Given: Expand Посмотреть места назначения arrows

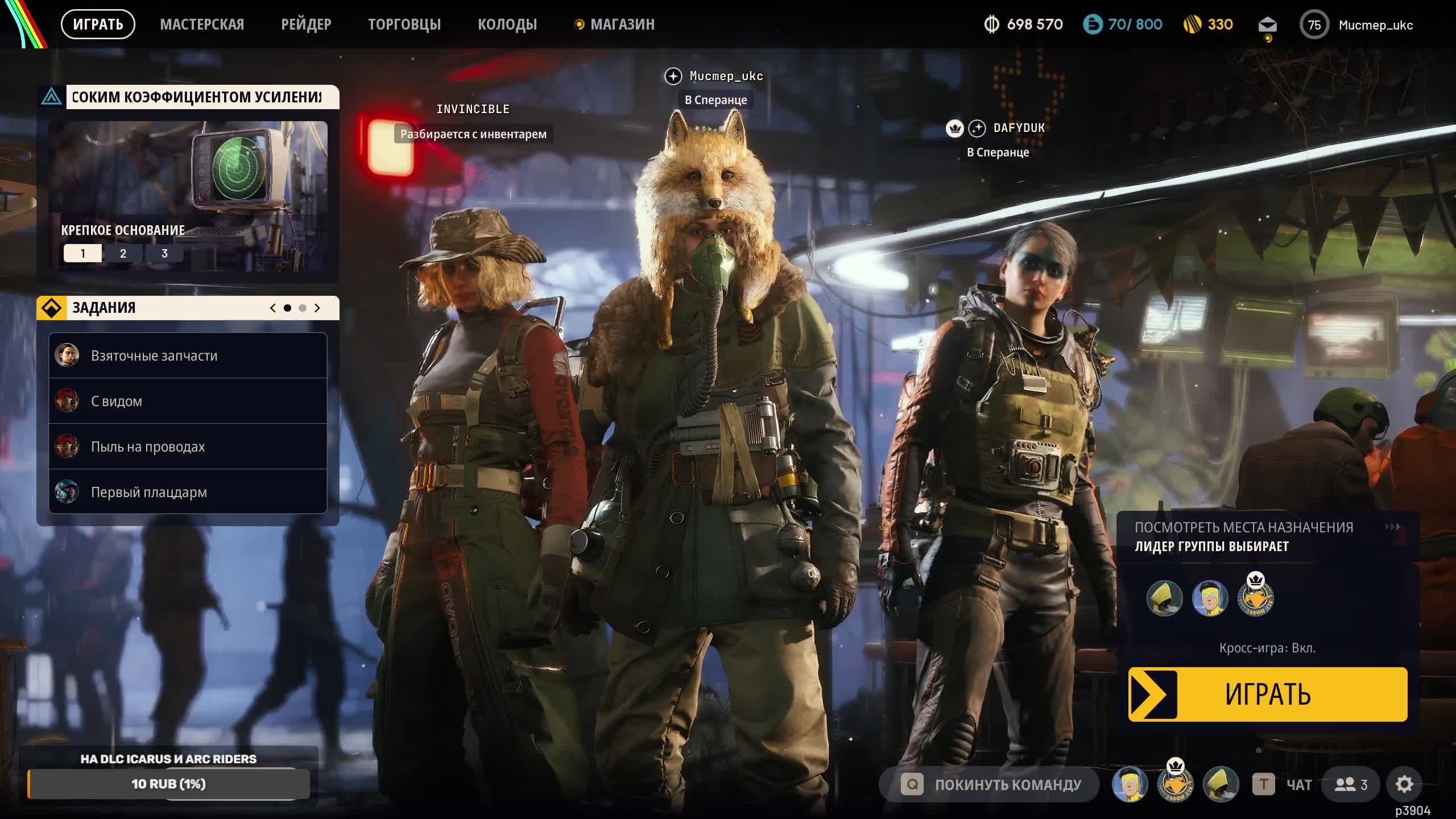Looking at the screenshot, I should [x=1392, y=527].
